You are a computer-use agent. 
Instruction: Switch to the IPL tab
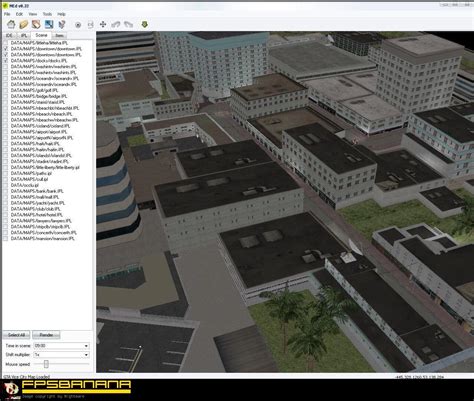pyautogui.click(x=24, y=35)
